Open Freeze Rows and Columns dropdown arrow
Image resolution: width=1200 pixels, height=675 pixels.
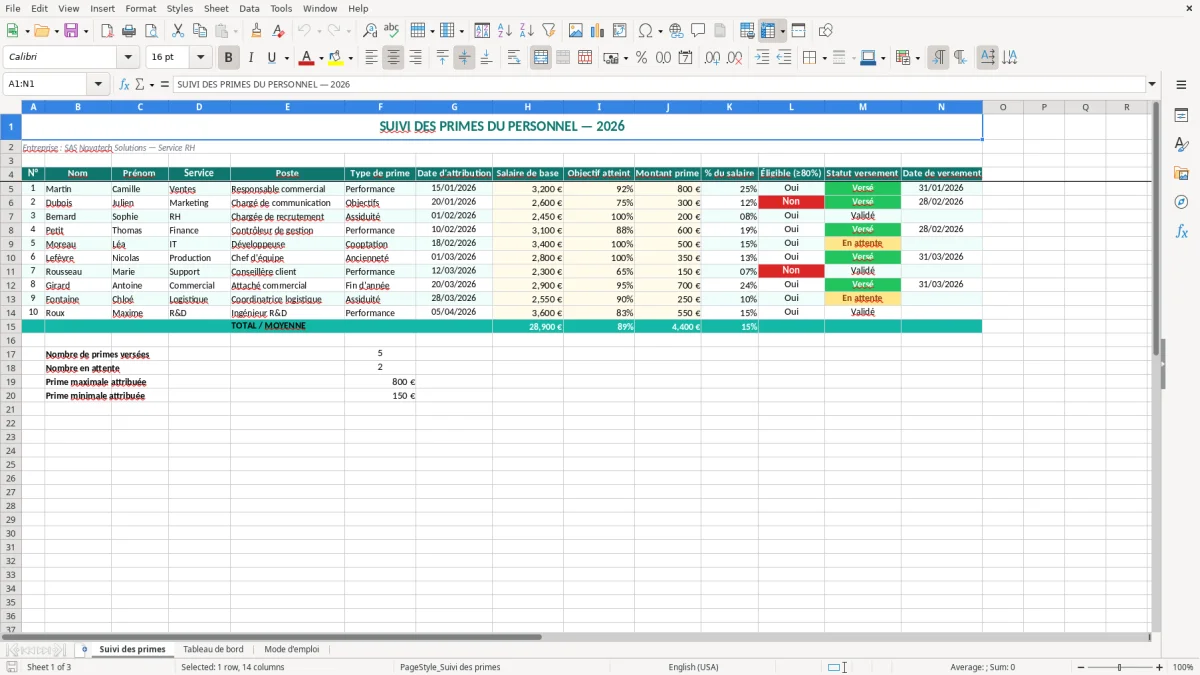point(783,31)
